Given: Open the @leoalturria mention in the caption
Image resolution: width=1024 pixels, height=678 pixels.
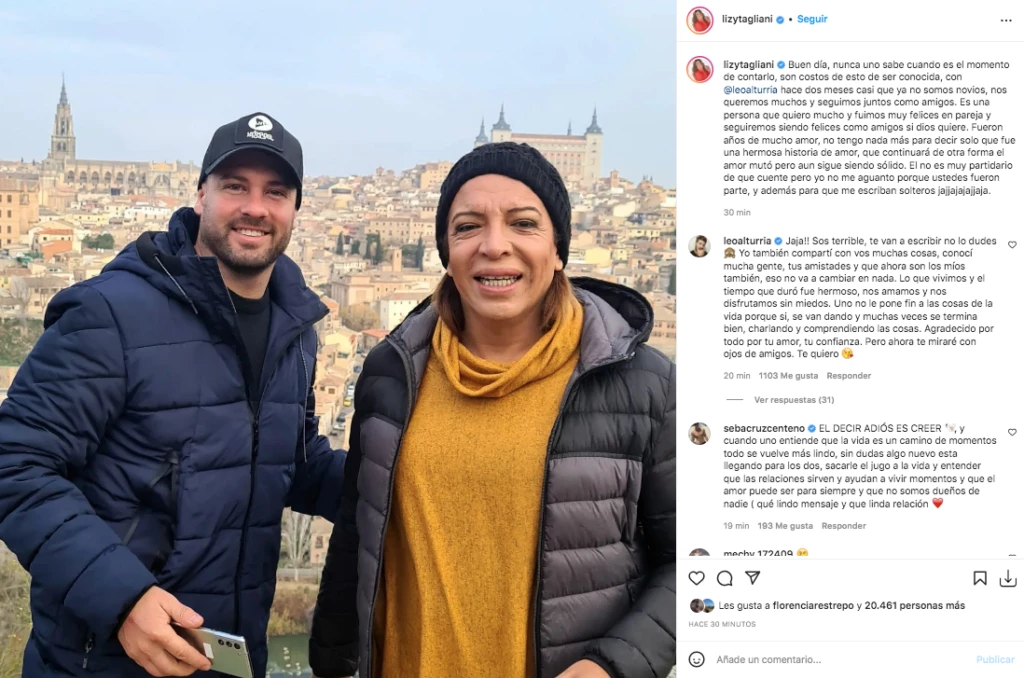Looking at the screenshot, I should click(750, 89).
